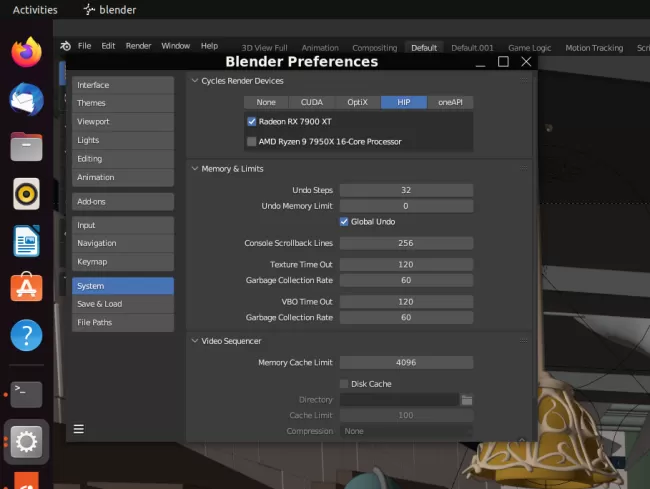Open LibreOffice Writer from the dock
The image size is (650, 489).
pos(26,241)
